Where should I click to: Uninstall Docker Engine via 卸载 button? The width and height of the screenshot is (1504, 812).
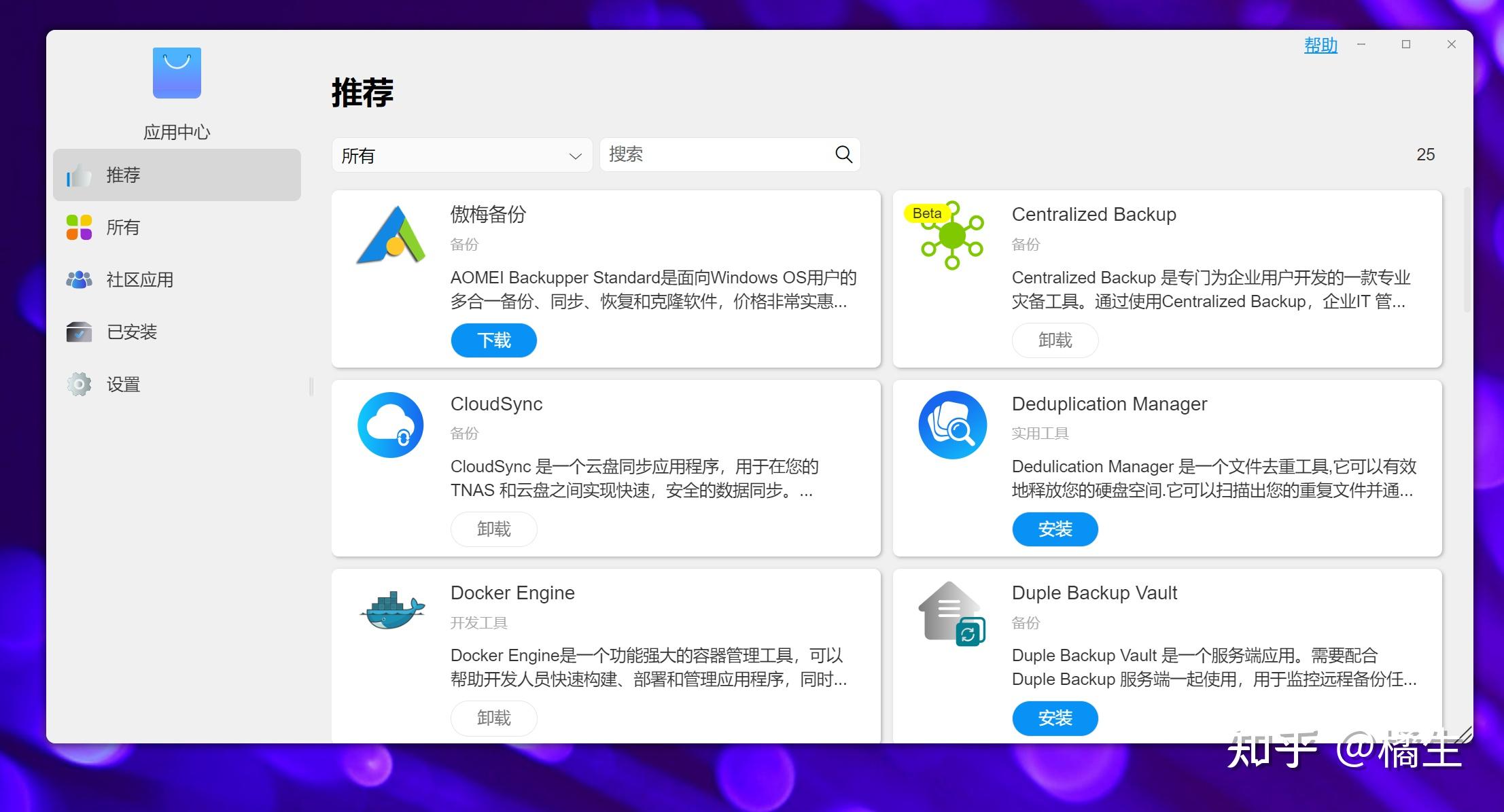point(494,718)
